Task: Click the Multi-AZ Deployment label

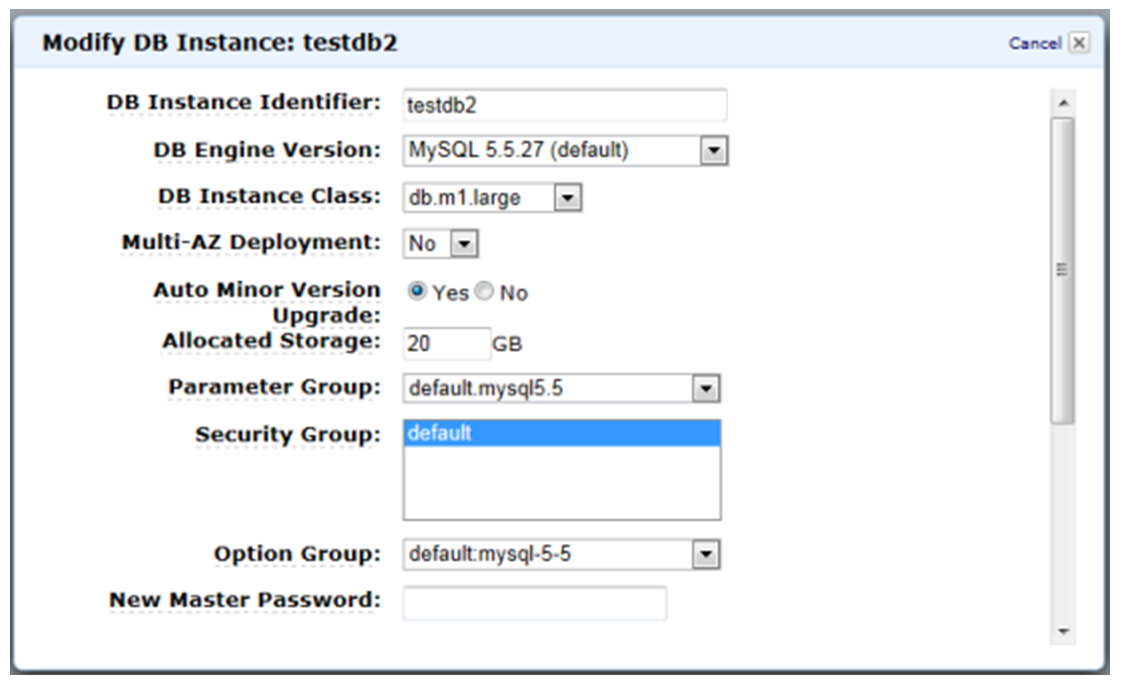Action: click(x=251, y=242)
